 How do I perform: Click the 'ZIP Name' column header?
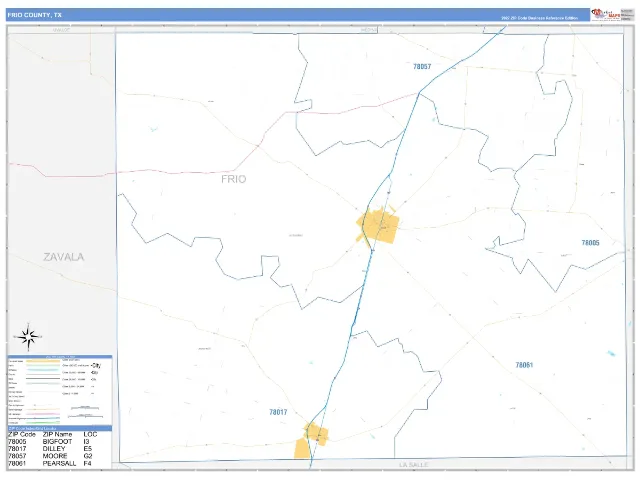[57, 434]
